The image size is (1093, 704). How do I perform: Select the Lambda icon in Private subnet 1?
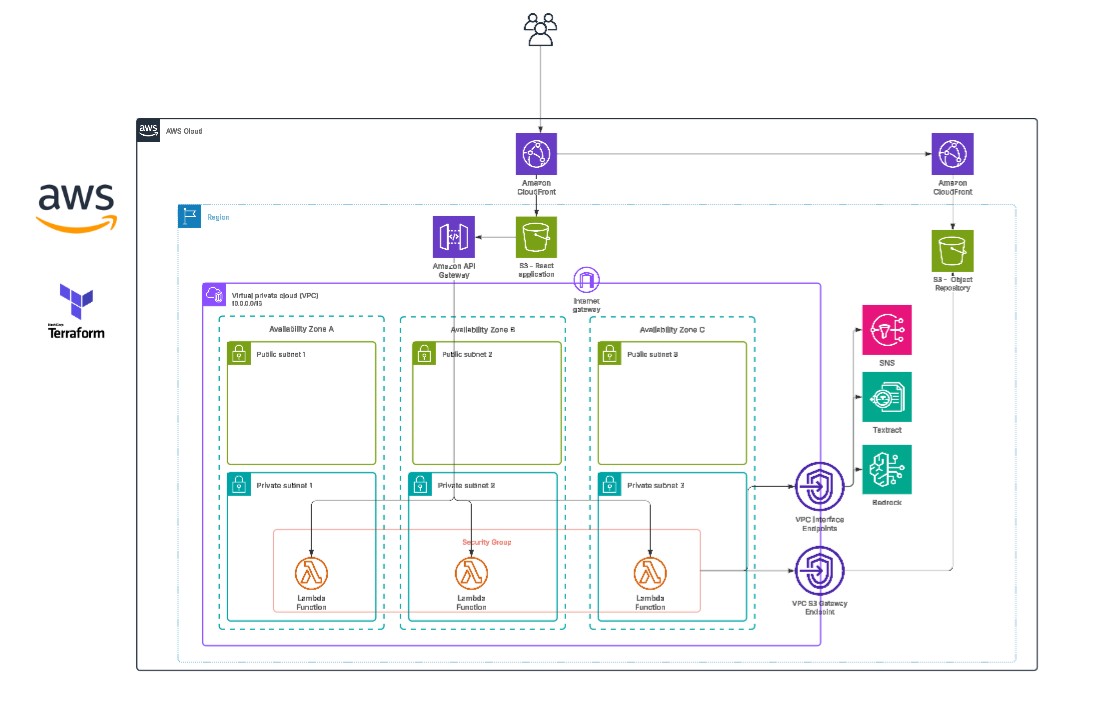[x=311, y=574]
